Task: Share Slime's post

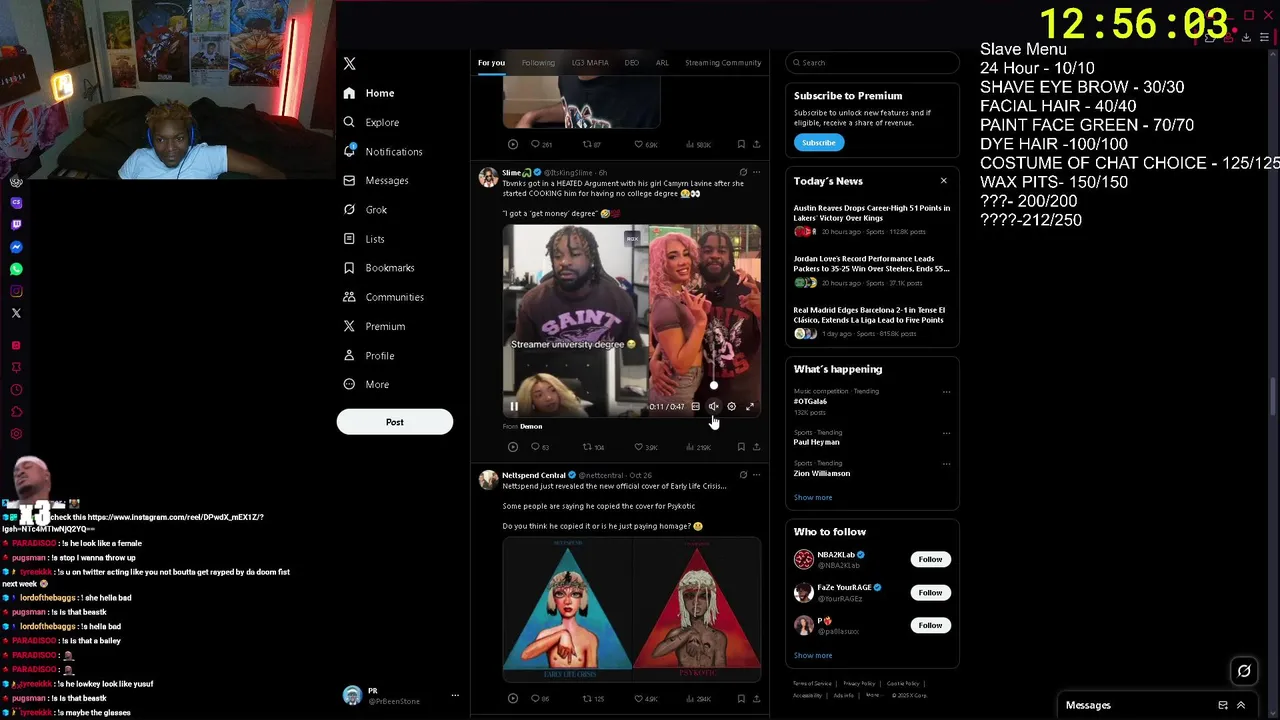Action: 756,447
